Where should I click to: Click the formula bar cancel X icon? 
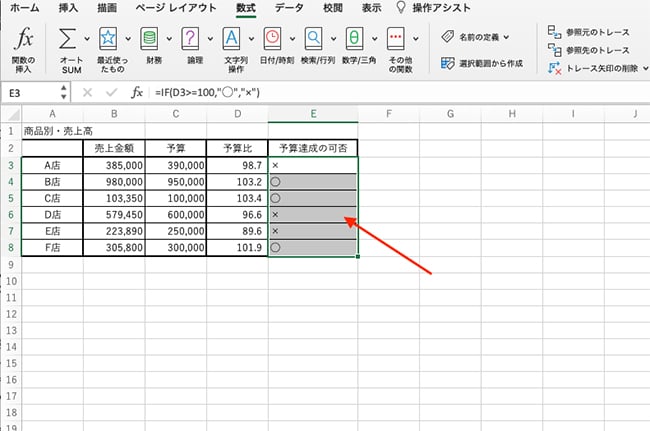pos(87,92)
